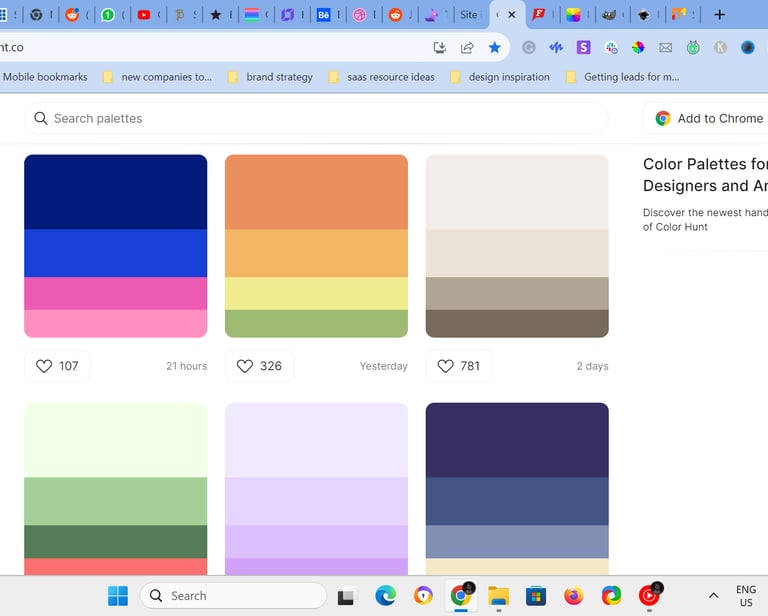768x616 pixels.
Task: Click the magnifier icon in Search palettes
Action: coord(41,118)
